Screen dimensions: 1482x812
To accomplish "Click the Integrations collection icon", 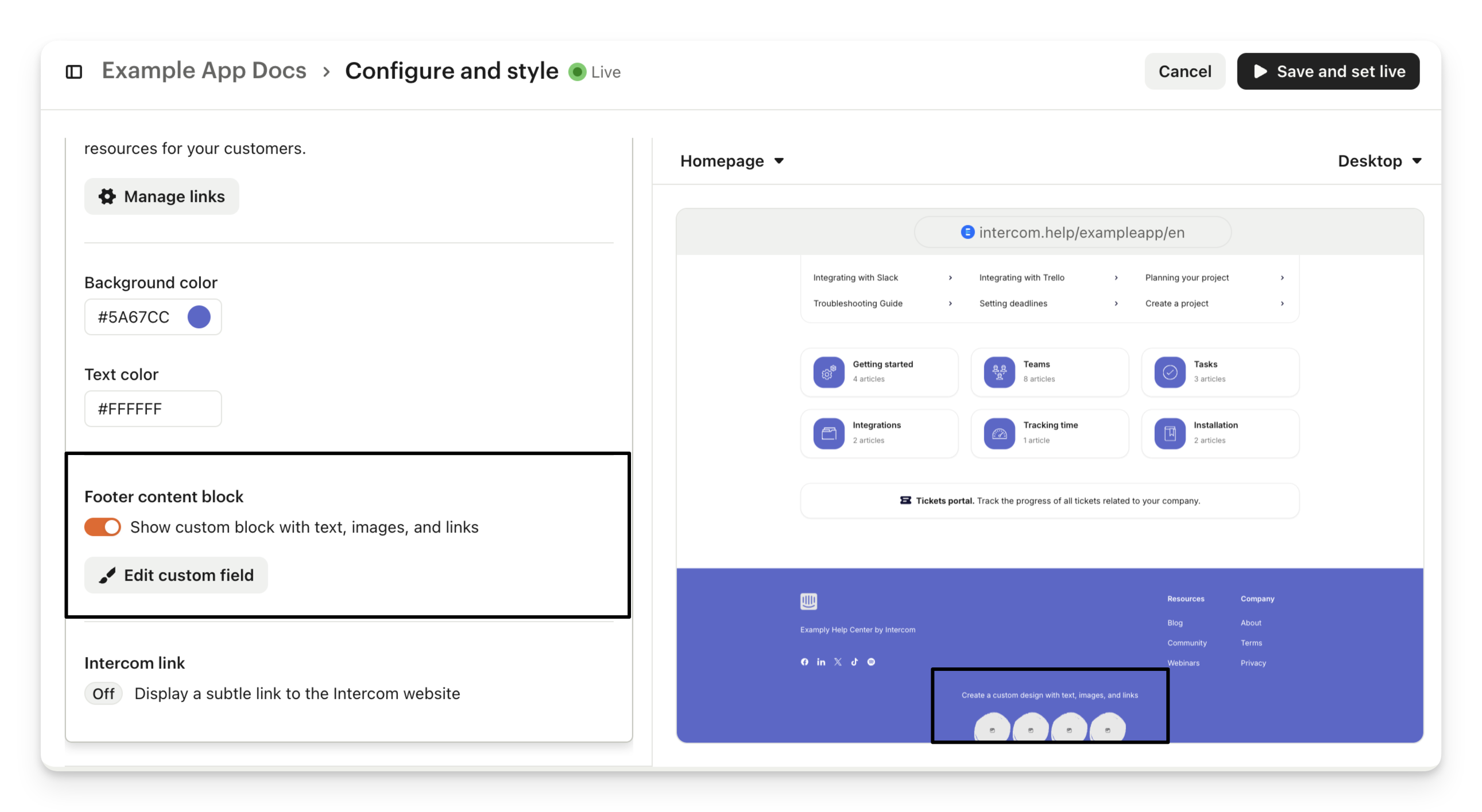I will point(829,433).
